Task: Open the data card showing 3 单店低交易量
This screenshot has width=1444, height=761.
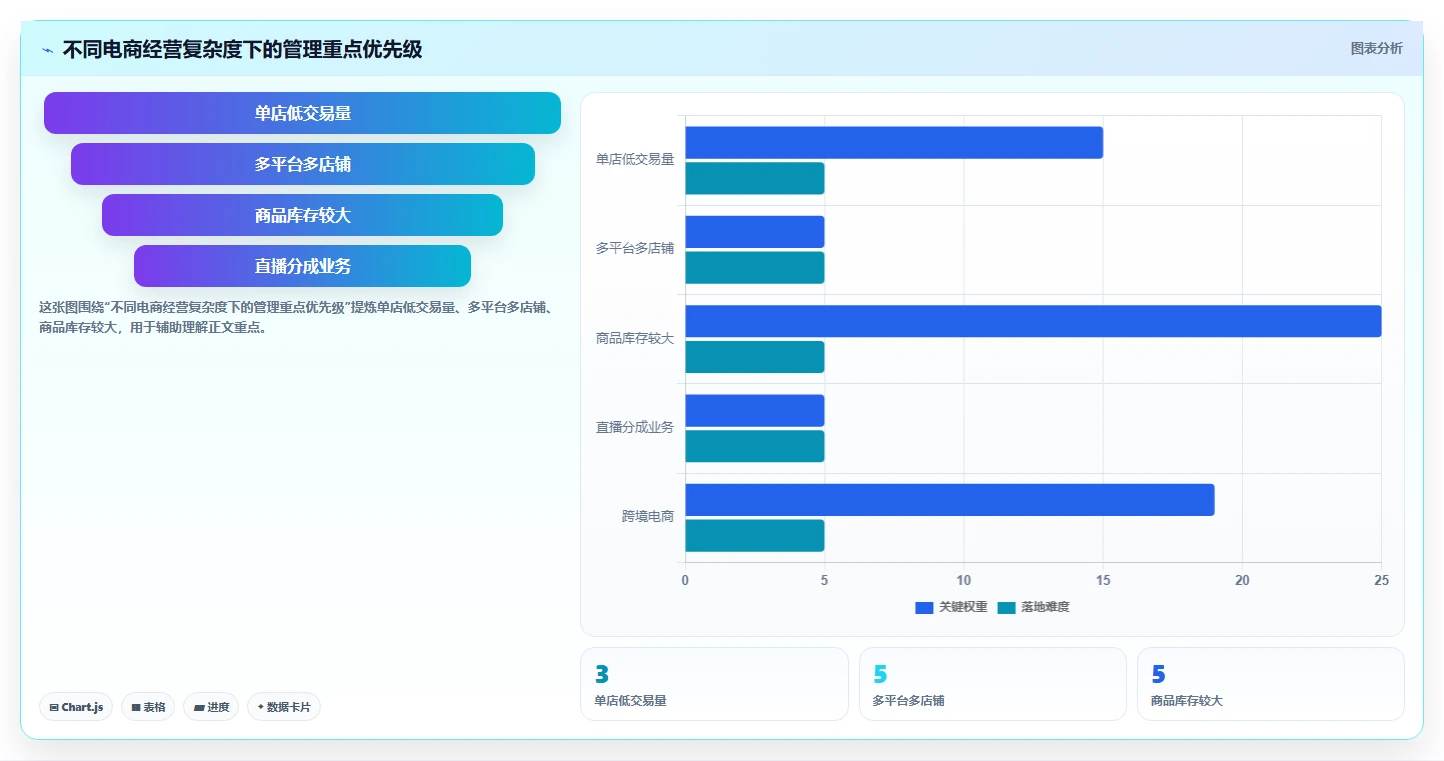Action: [714, 684]
